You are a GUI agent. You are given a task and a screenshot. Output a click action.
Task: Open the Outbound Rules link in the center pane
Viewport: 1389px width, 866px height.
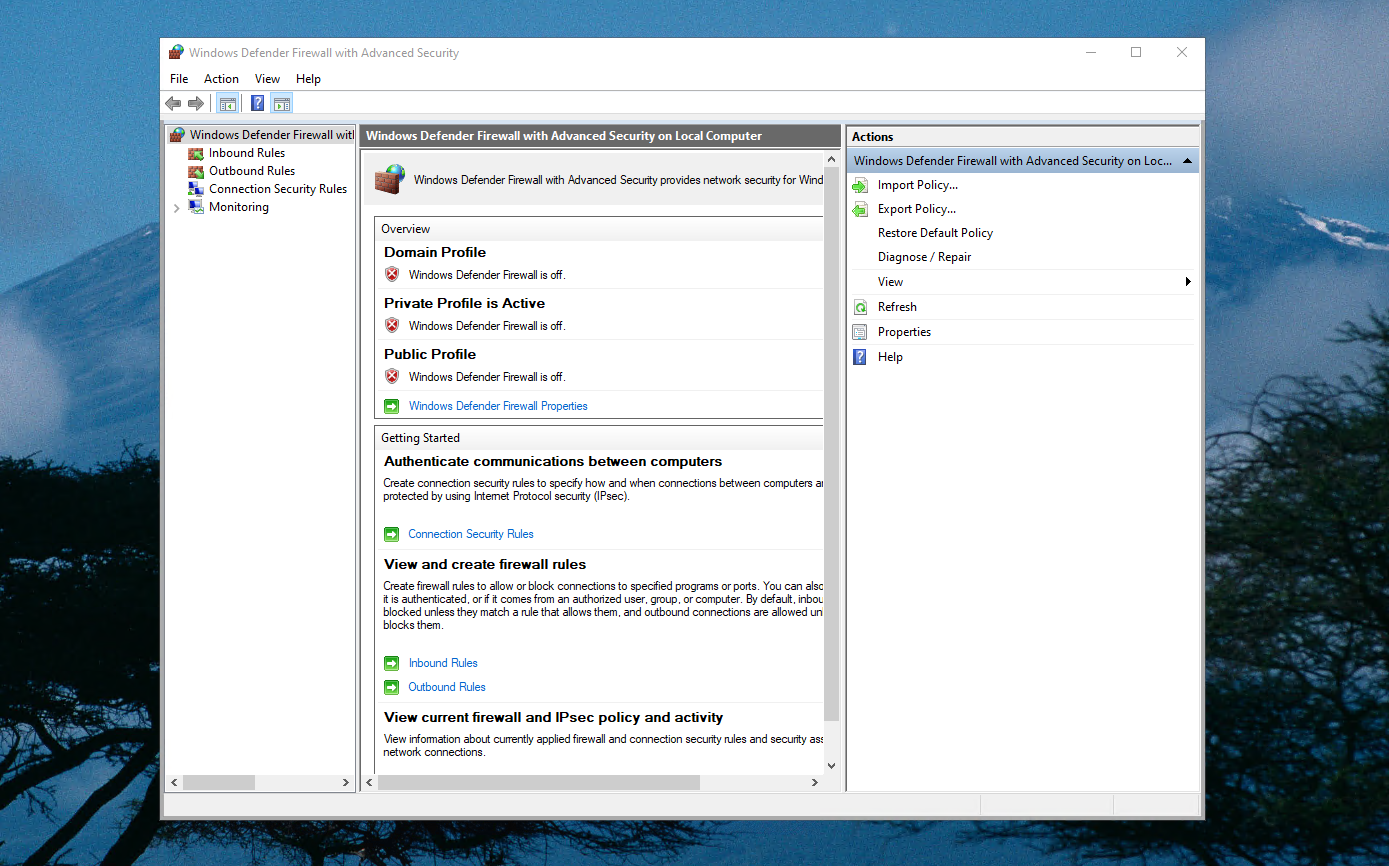[x=447, y=687]
